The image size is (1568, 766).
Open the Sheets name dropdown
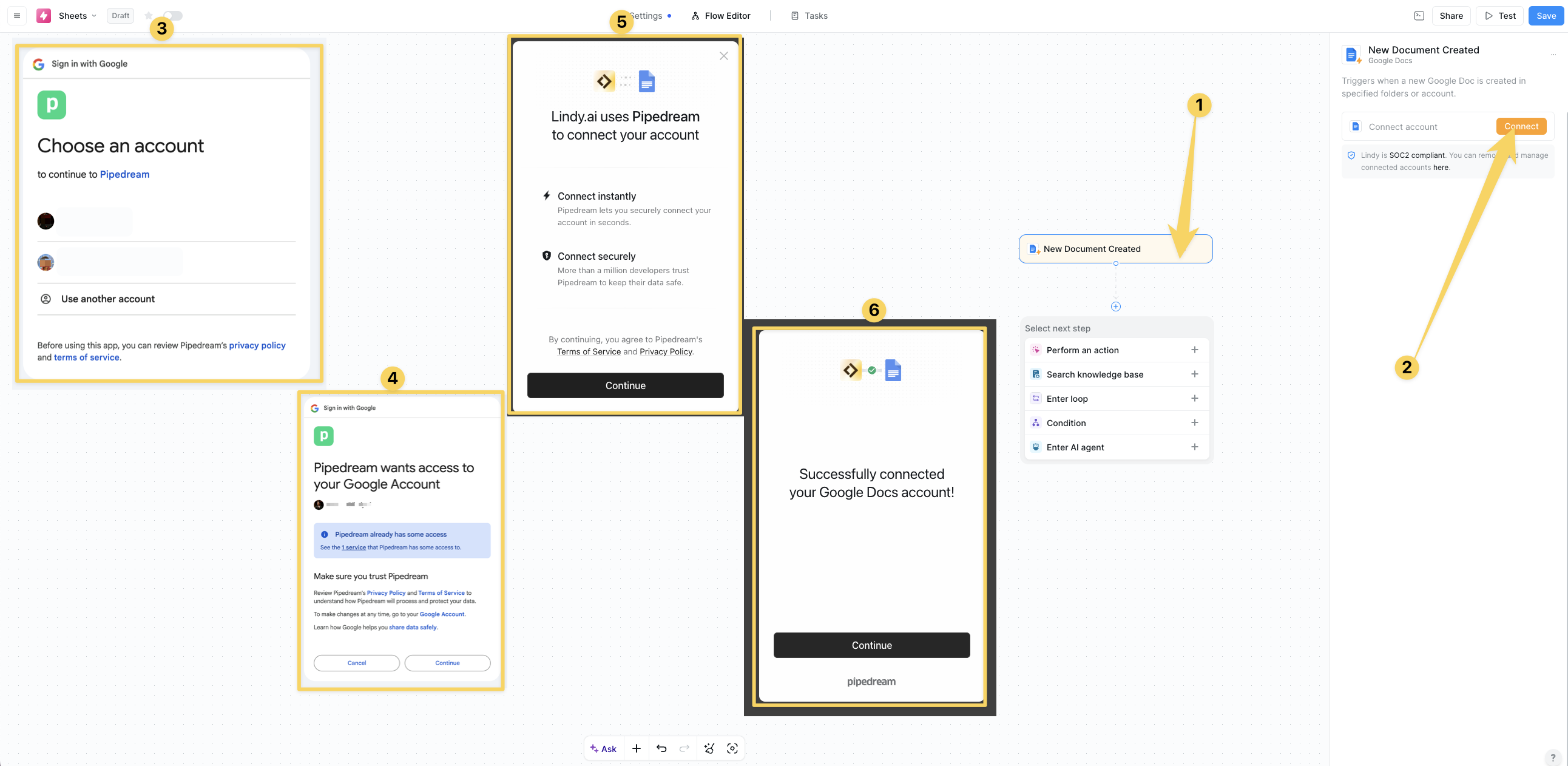[76, 16]
